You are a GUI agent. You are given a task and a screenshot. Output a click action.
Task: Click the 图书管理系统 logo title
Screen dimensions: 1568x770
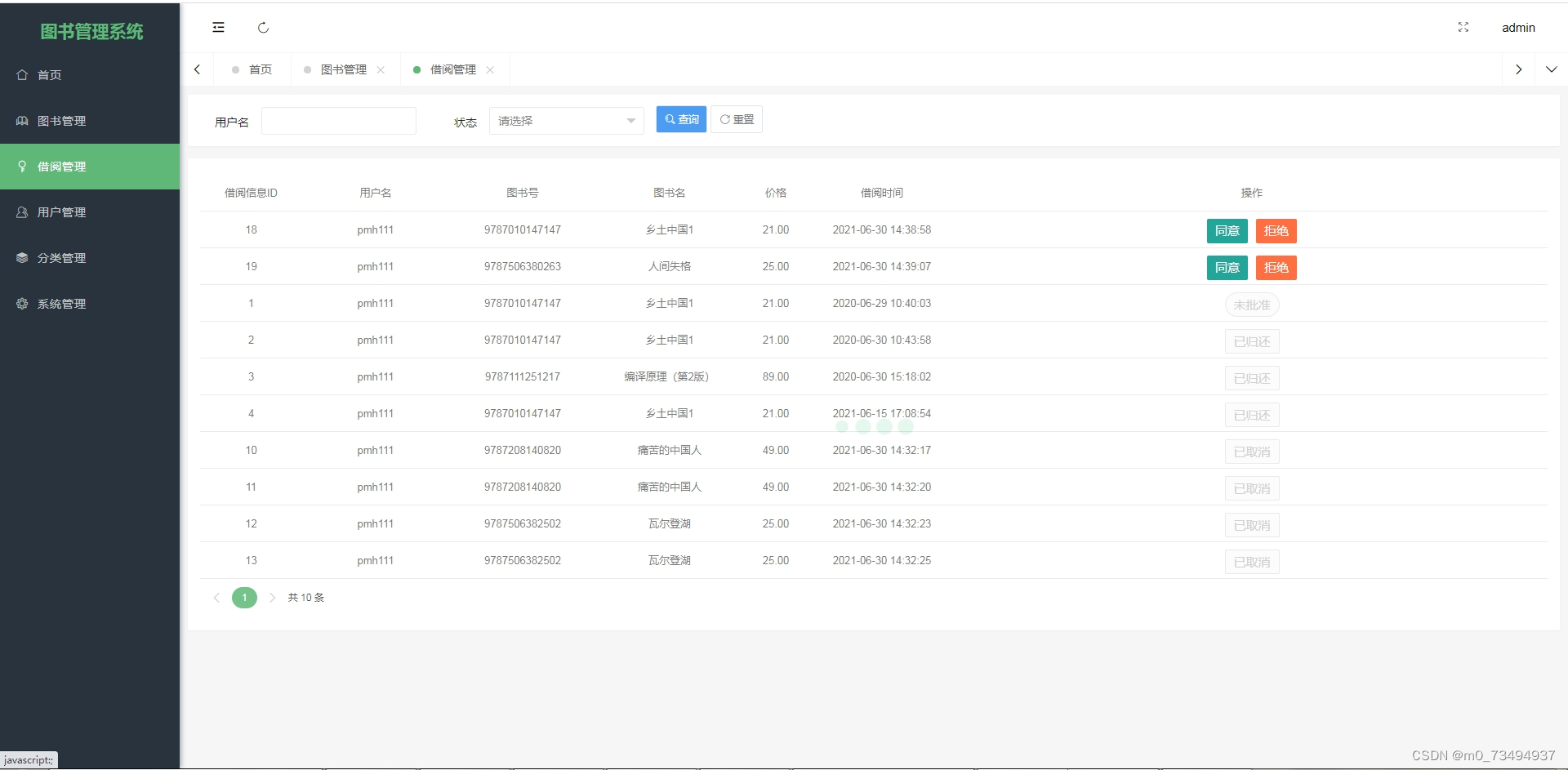click(x=91, y=31)
